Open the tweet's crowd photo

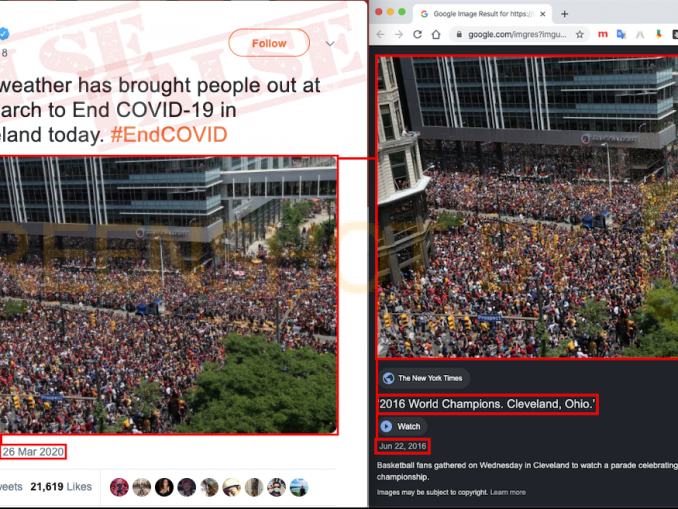tap(168, 295)
